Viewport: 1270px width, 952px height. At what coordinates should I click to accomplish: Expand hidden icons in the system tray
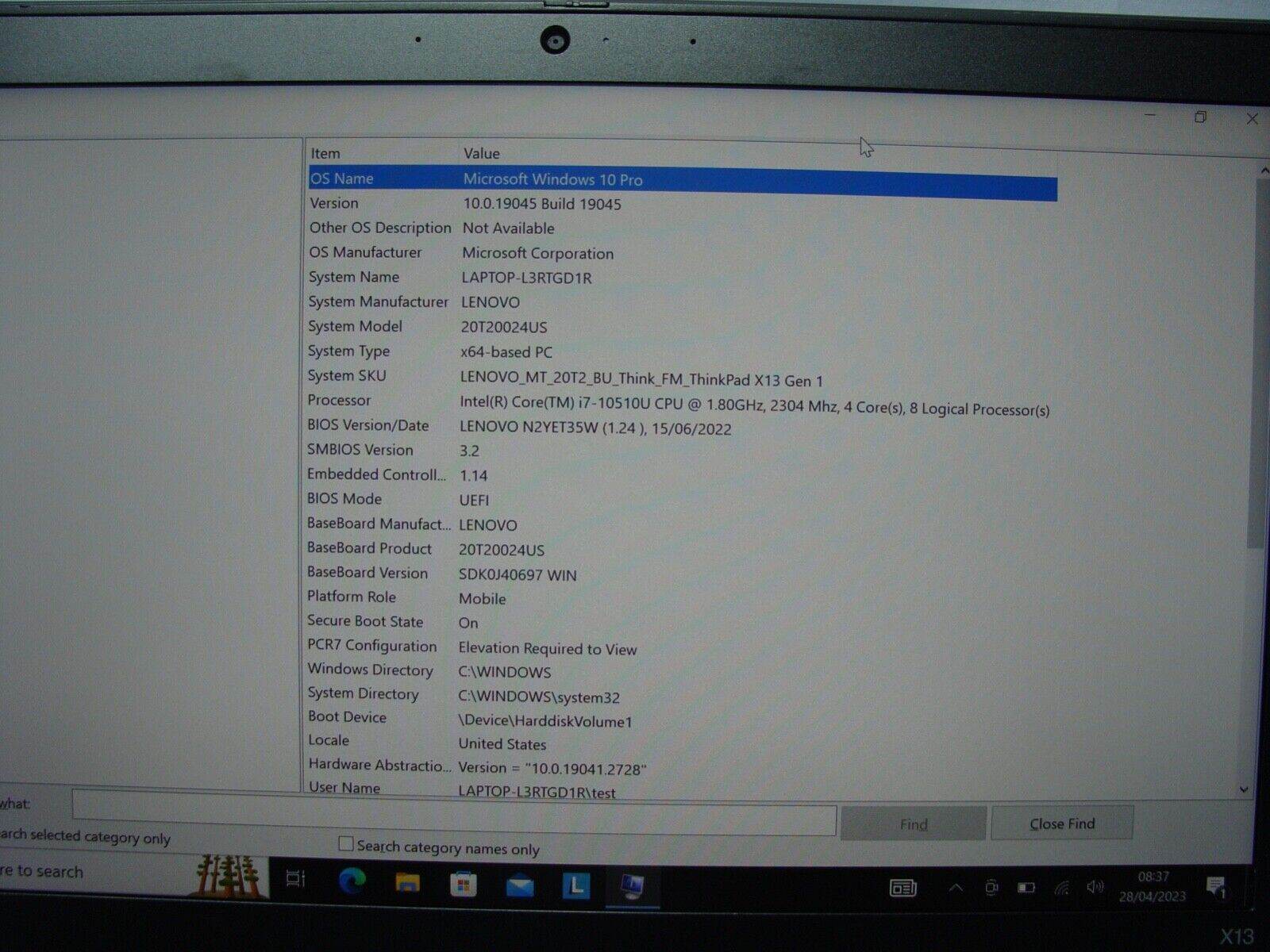click(957, 886)
